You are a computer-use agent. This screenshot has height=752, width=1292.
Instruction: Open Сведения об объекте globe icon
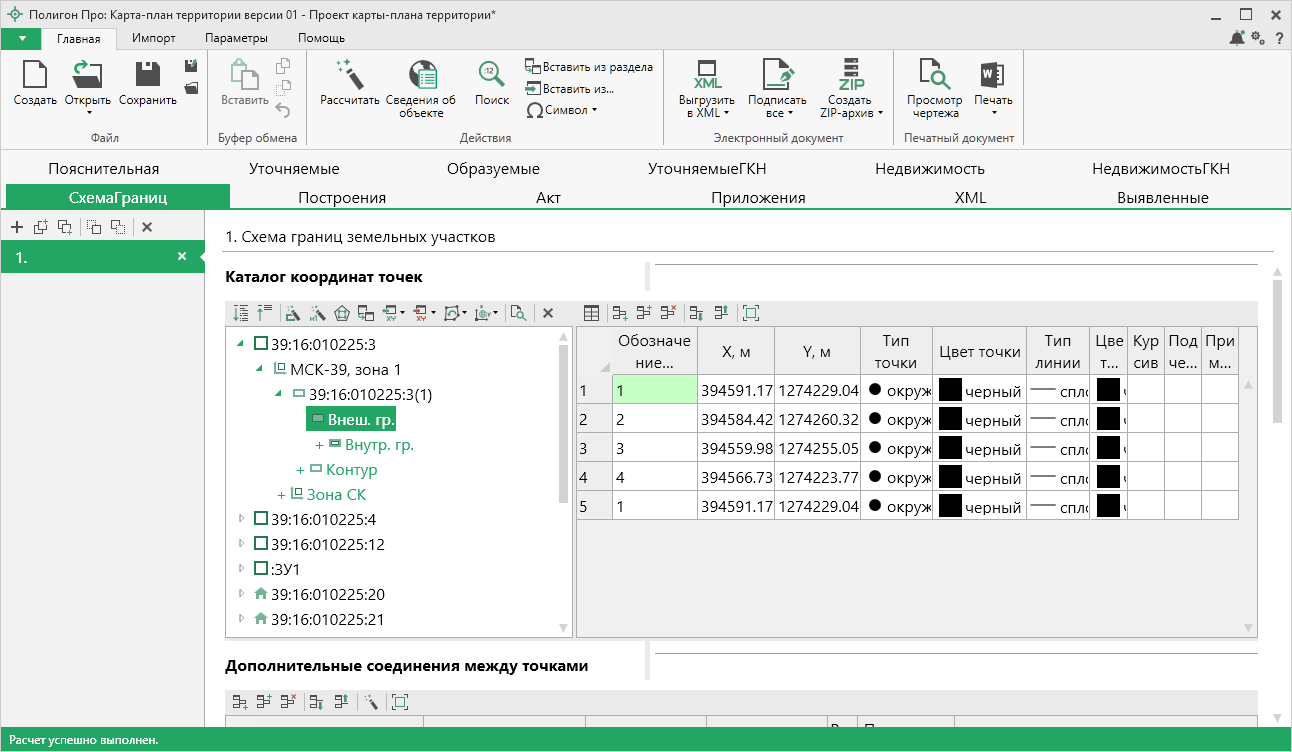click(x=422, y=75)
